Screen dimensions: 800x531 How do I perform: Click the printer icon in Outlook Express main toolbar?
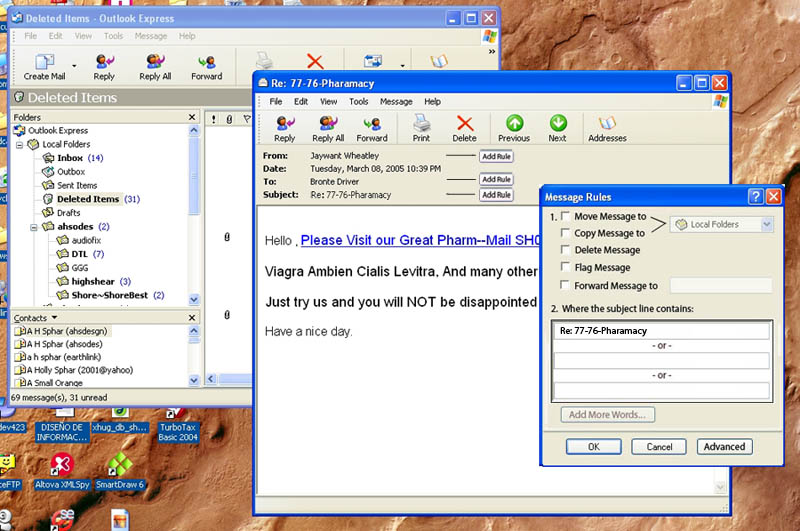click(264, 61)
